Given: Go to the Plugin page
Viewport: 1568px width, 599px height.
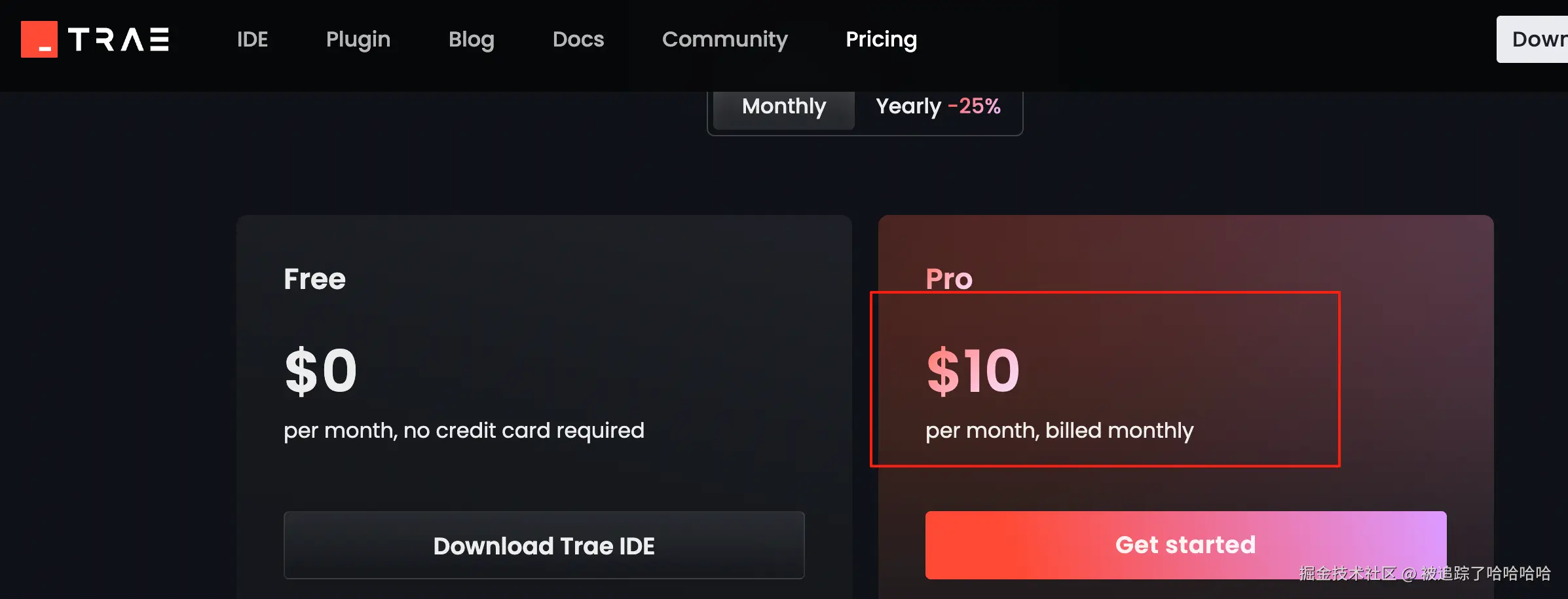Looking at the screenshot, I should coord(358,39).
